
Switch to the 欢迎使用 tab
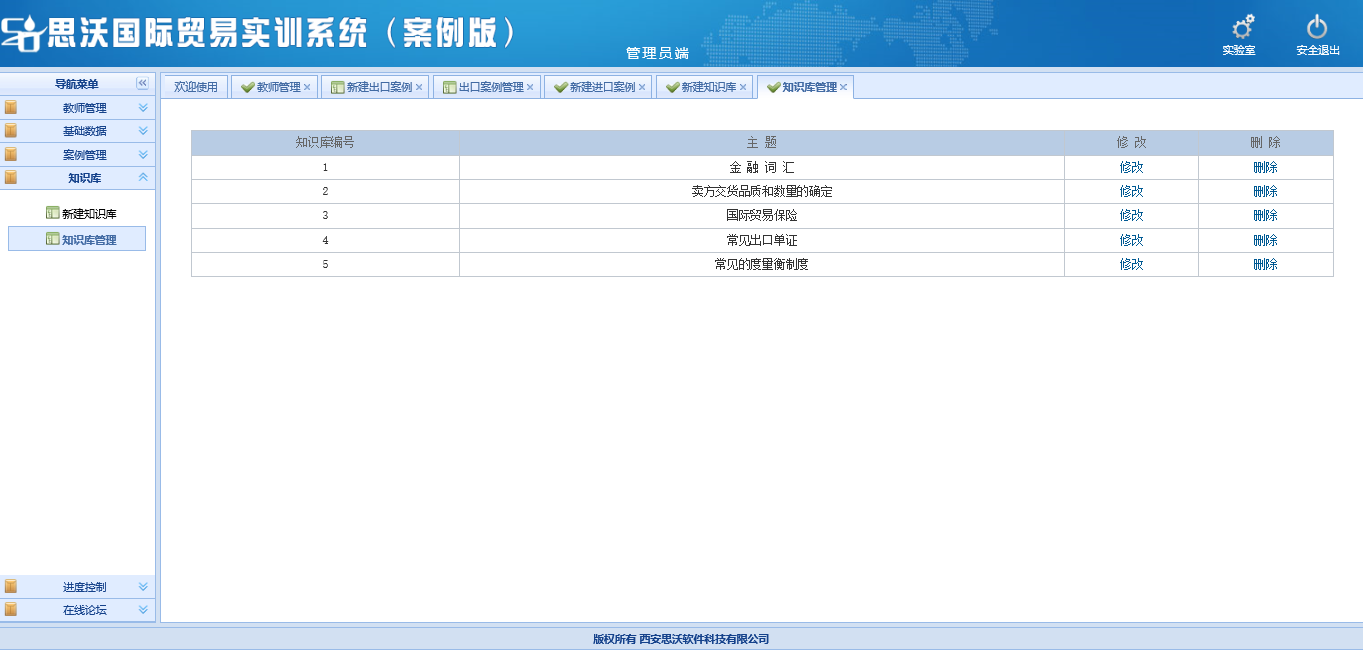pyautogui.click(x=196, y=88)
